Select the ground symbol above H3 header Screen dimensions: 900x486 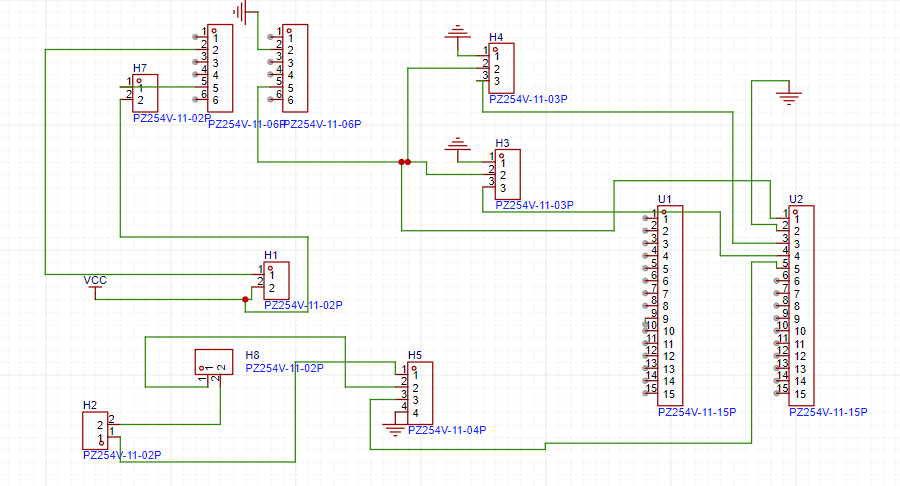[459, 145]
